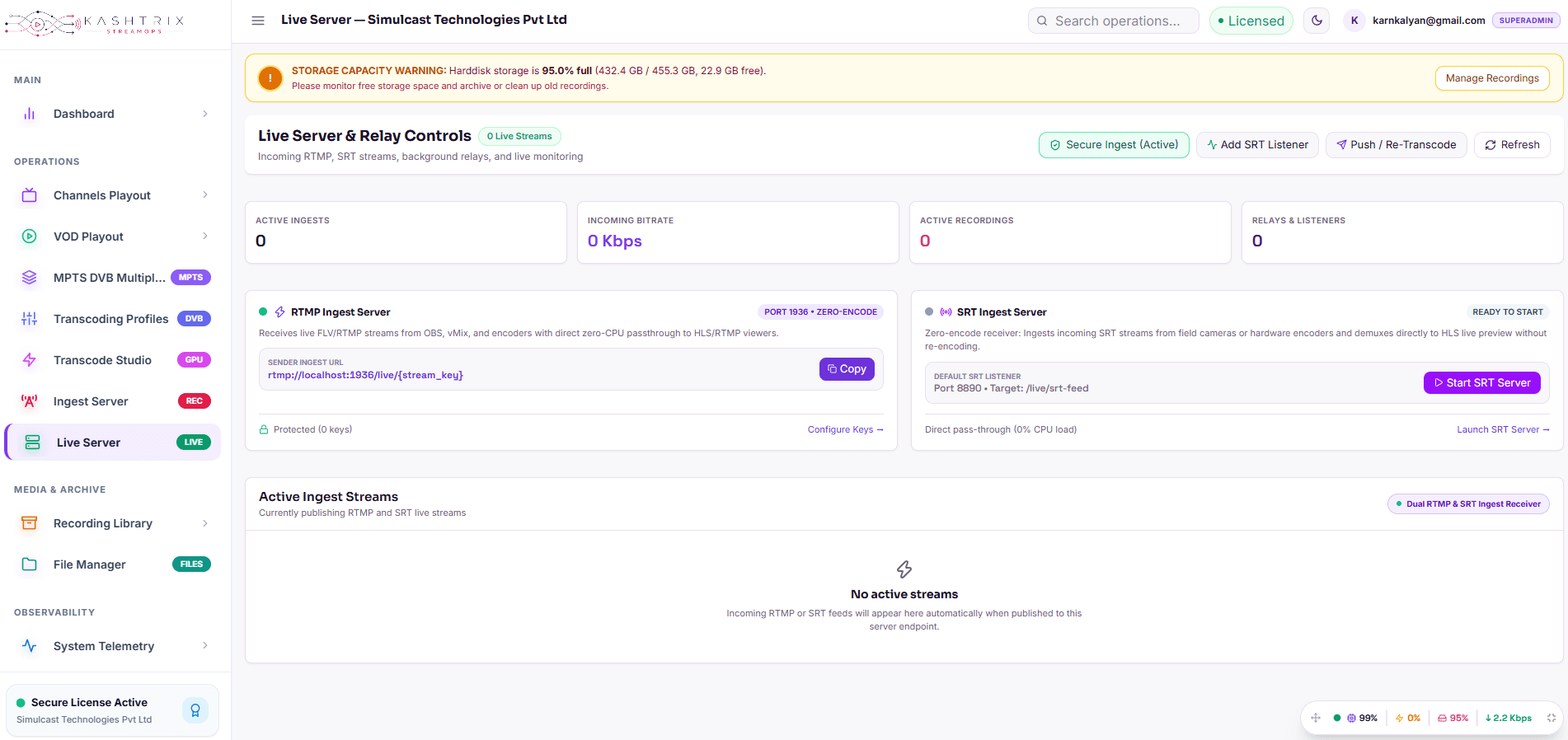Open Transcode Studio menu item
1568x740 pixels.
(113, 360)
